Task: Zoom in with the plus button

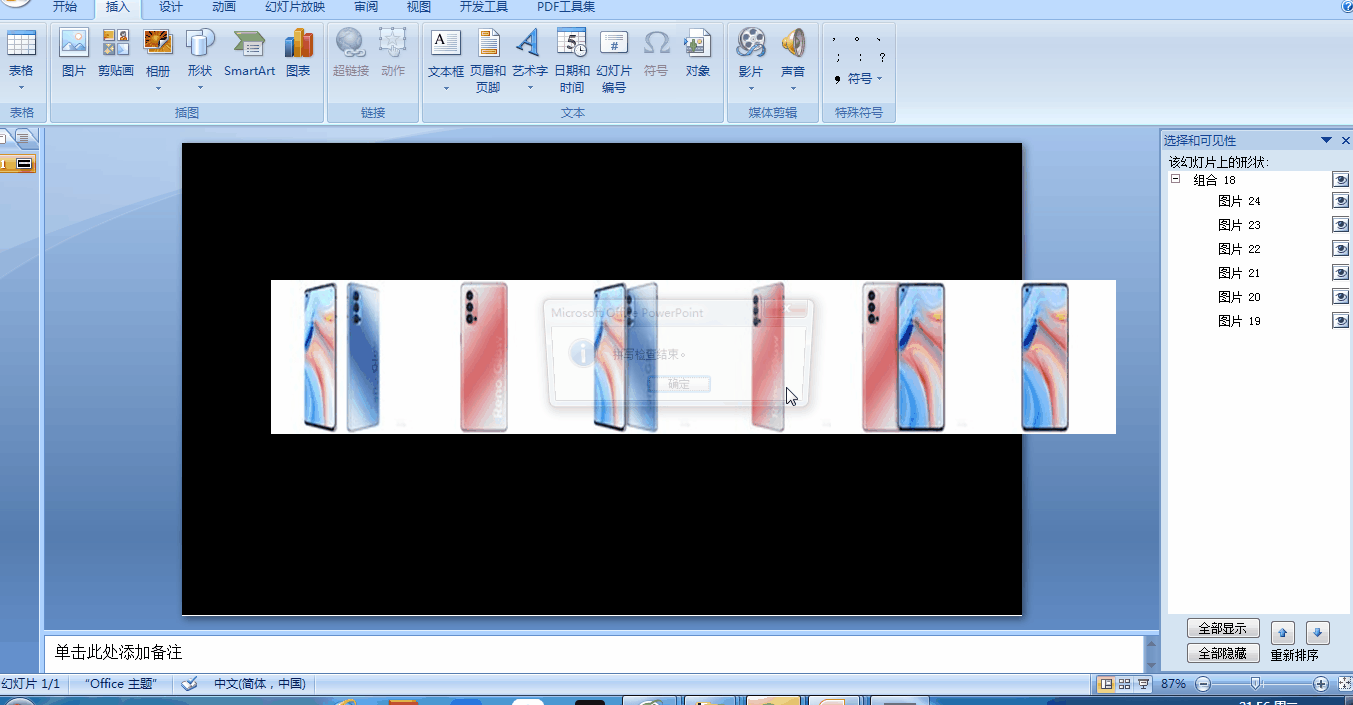Action: (1321, 684)
